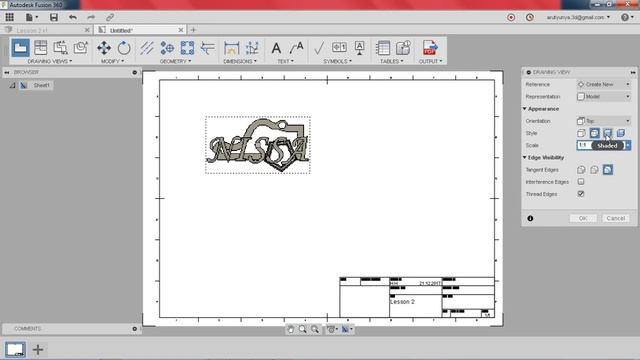This screenshot has width=640, height=360.
Task: Select the Detail View tool
Action: [80, 48]
